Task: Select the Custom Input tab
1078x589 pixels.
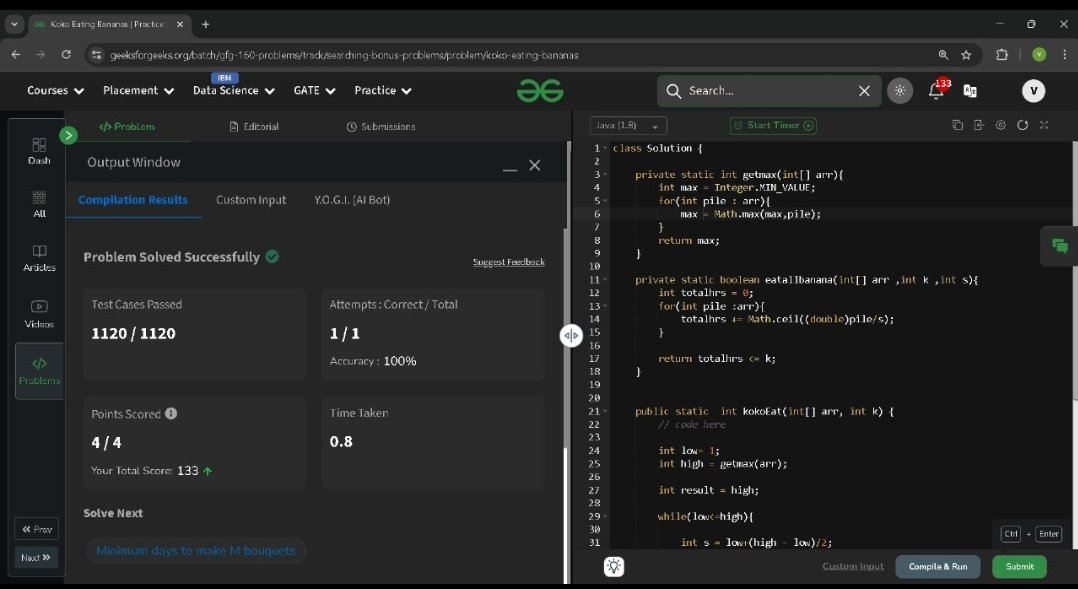Action: point(251,200)
